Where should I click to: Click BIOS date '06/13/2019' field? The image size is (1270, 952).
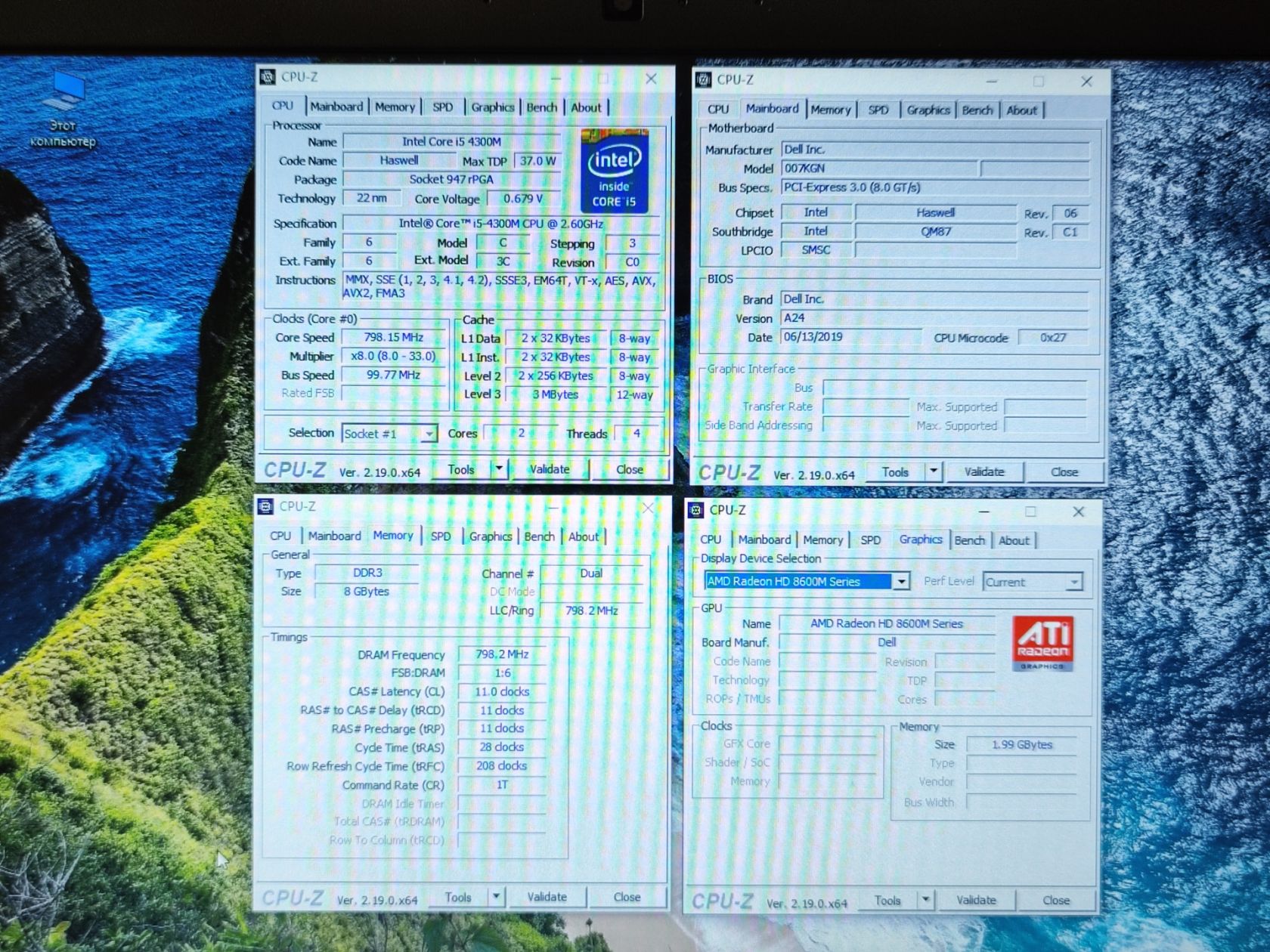click(851, 337)
